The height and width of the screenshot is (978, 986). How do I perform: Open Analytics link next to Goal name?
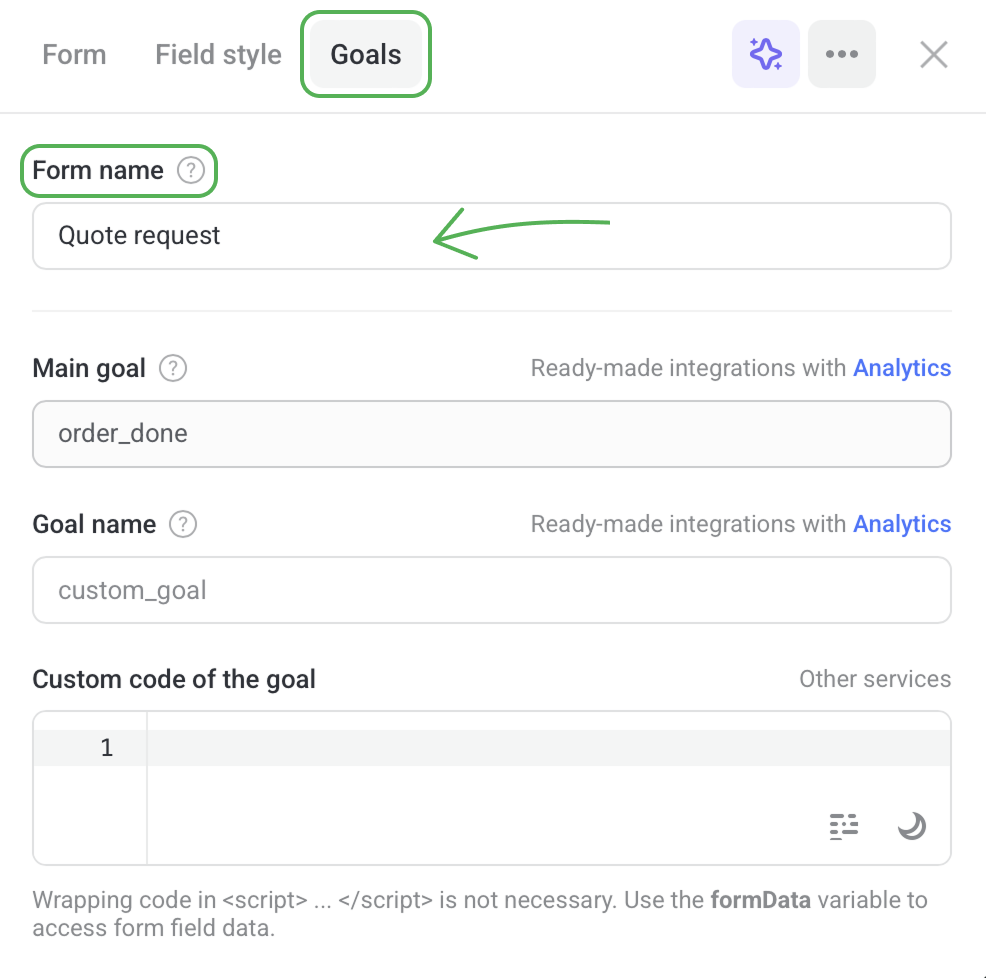pyautogui.click(x=901, y=525)
